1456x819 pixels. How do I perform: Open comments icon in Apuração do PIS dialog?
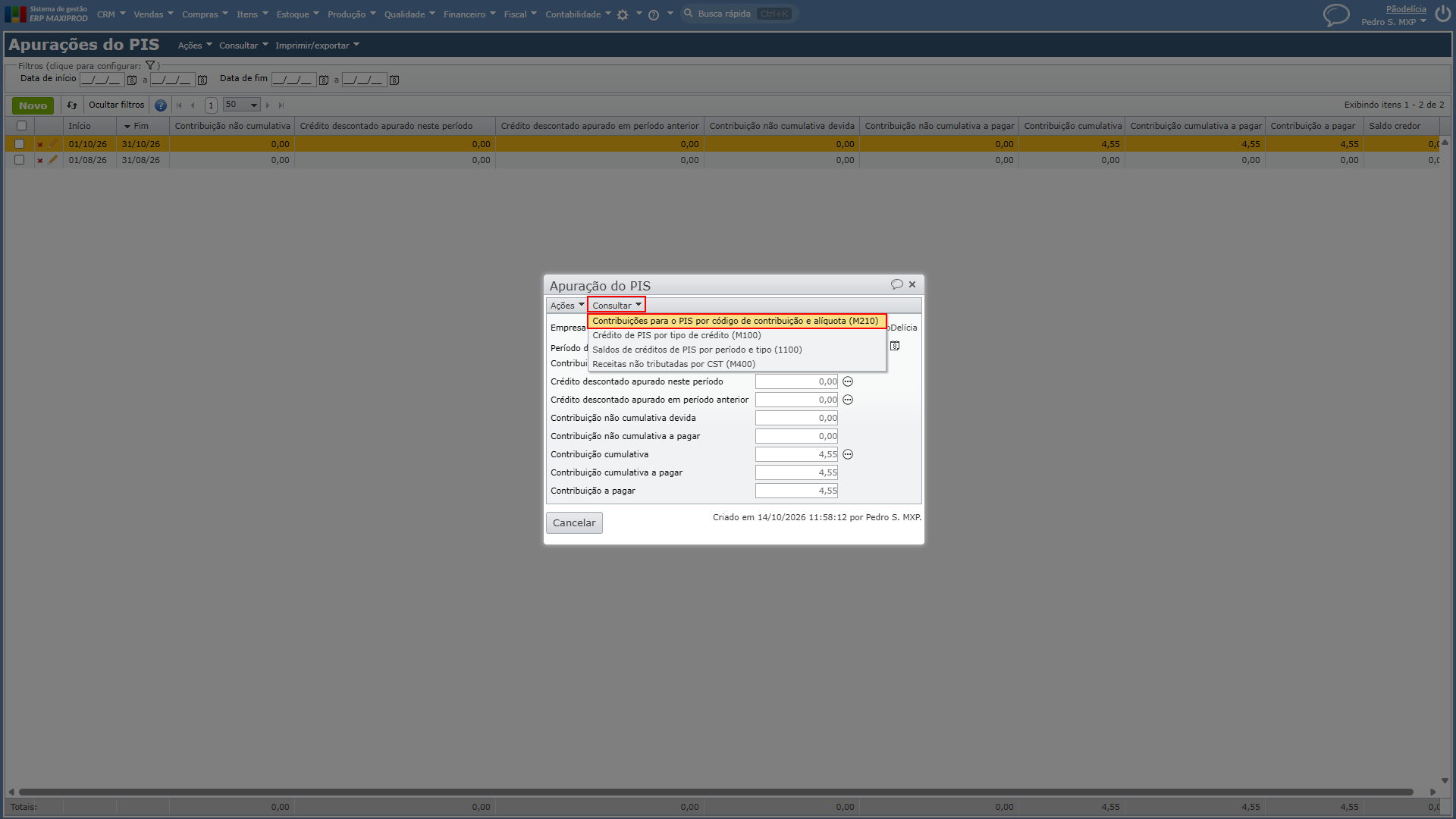point(897,284)
